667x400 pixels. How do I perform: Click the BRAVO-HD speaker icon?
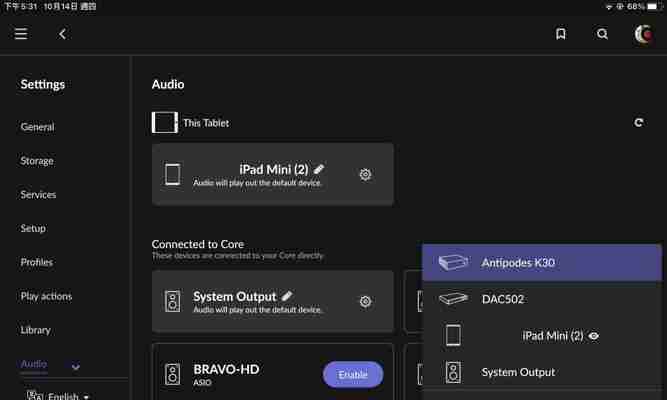tap(172, 374)
